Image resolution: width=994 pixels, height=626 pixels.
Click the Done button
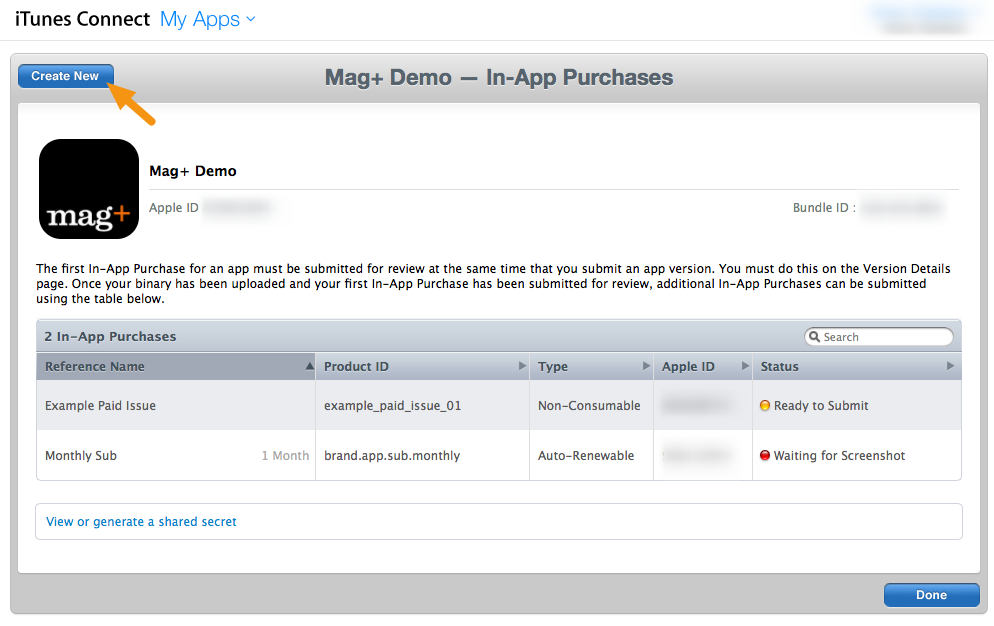(931, 595)
